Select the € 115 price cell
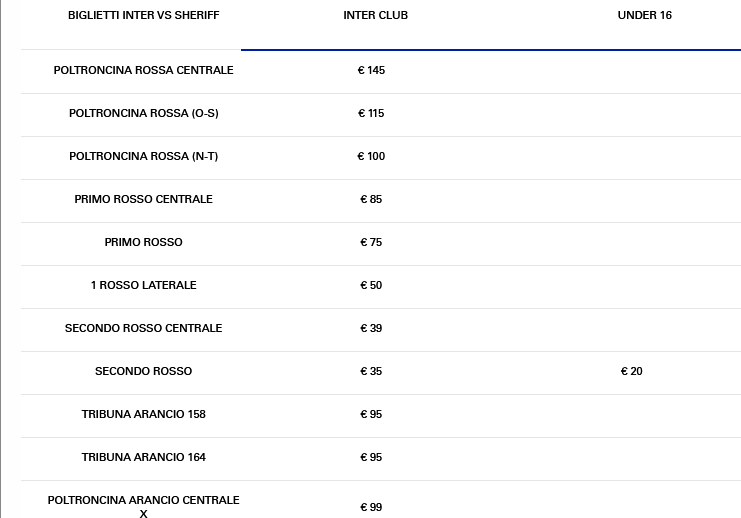This screenshot has width=741, height=518. pyautogui.click(x=371, y=114)
